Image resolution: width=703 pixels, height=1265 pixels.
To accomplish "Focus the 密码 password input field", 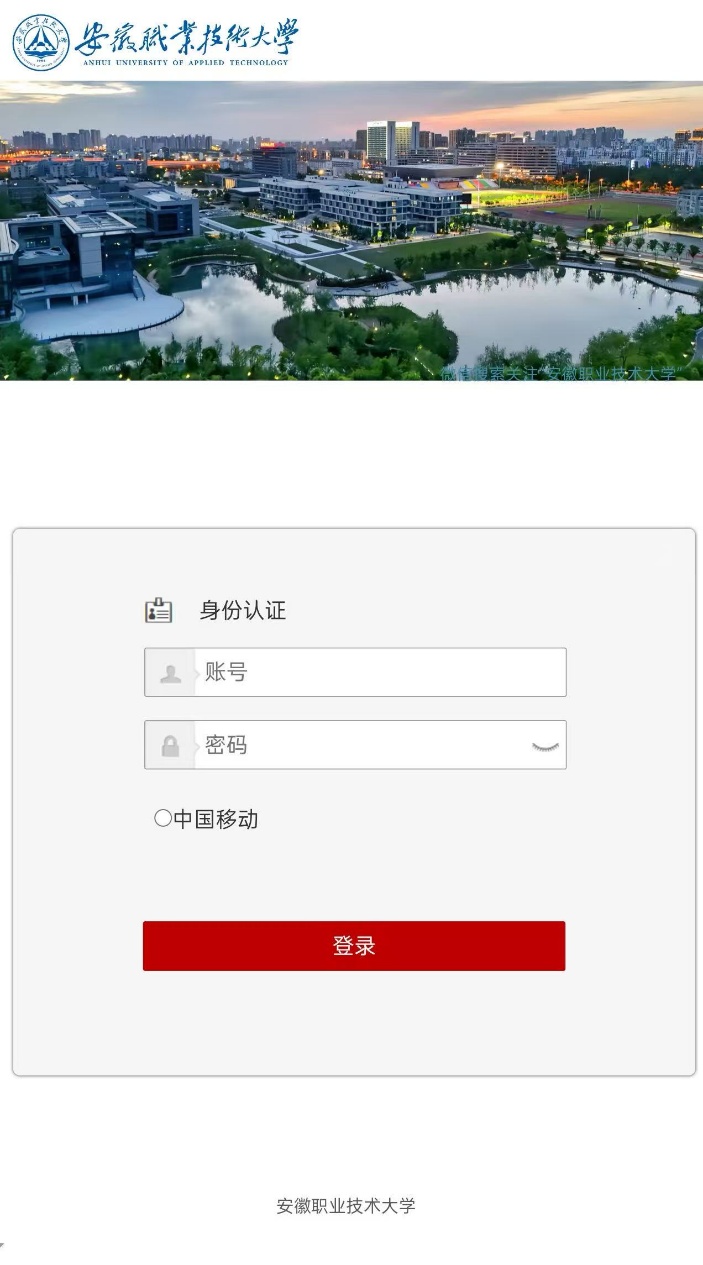I will (x=356, y=745).
